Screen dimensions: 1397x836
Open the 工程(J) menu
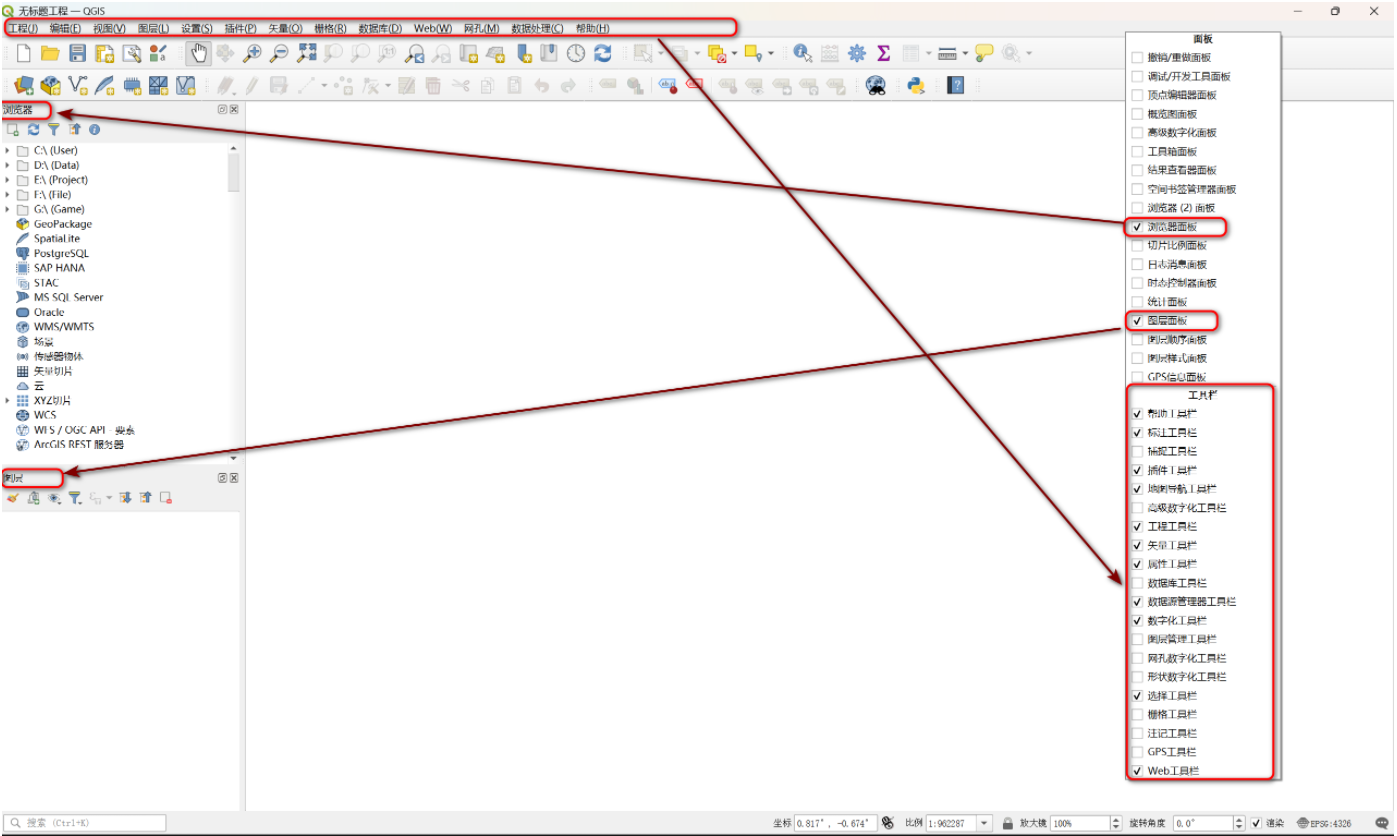click(23, 28)
